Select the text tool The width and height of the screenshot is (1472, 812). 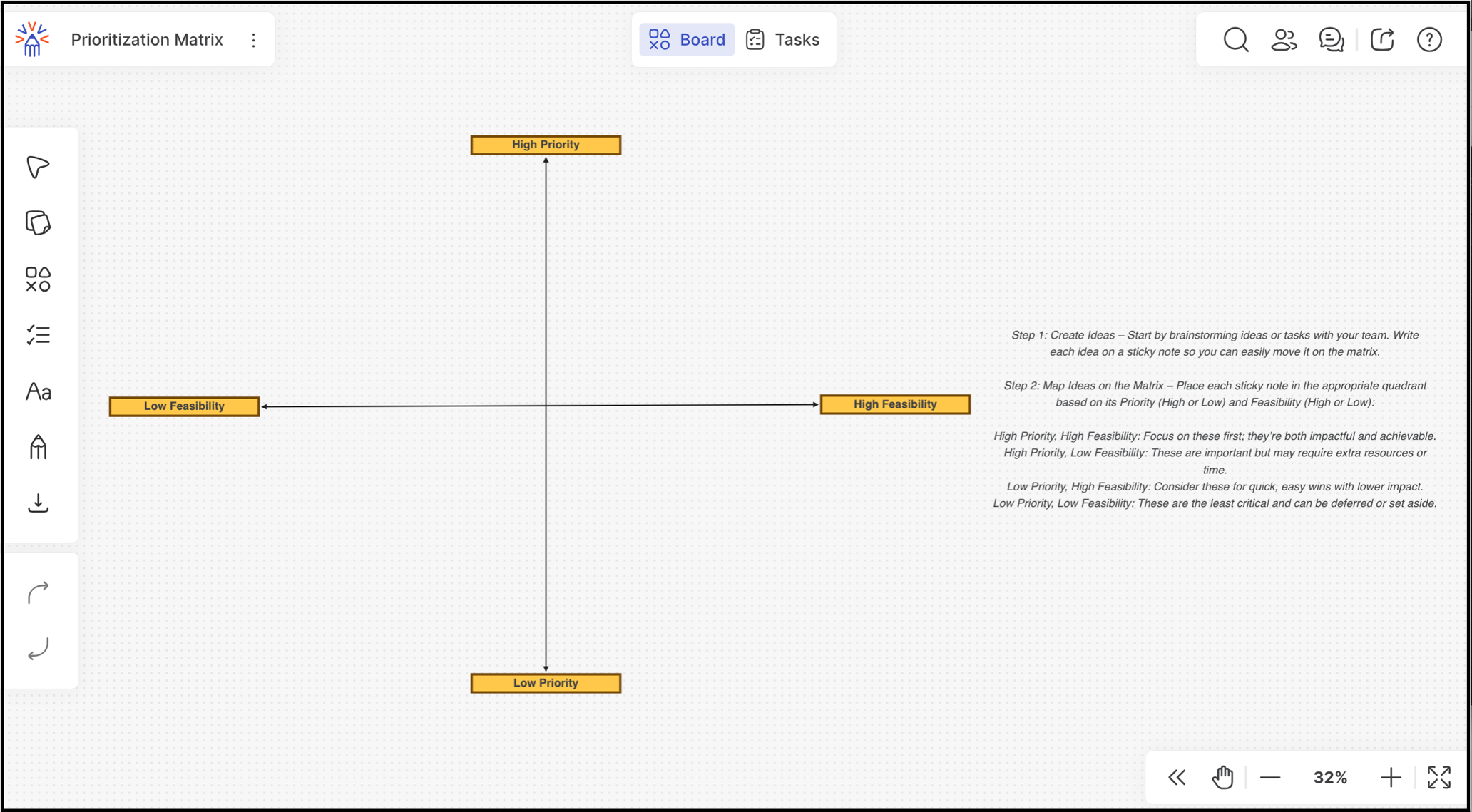click(x=39, y=391)
